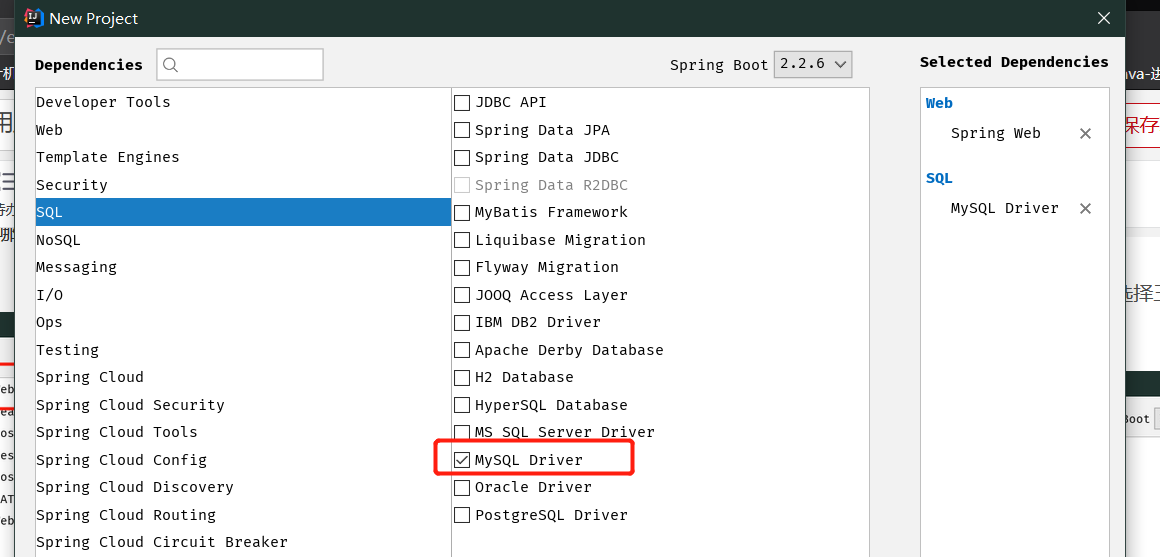Click the Web group header in selected list
The width and height of the screenshot is (1160, 557).
tap(939, 104)
